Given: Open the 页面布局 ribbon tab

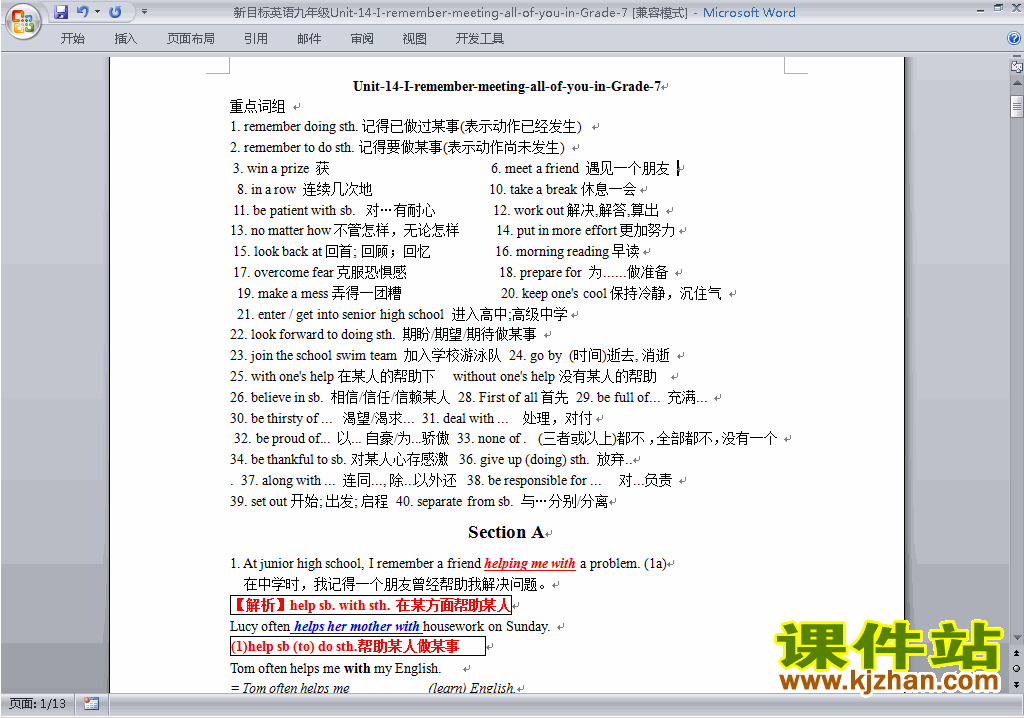Looking at the screenshot, I should pos(191,39).
